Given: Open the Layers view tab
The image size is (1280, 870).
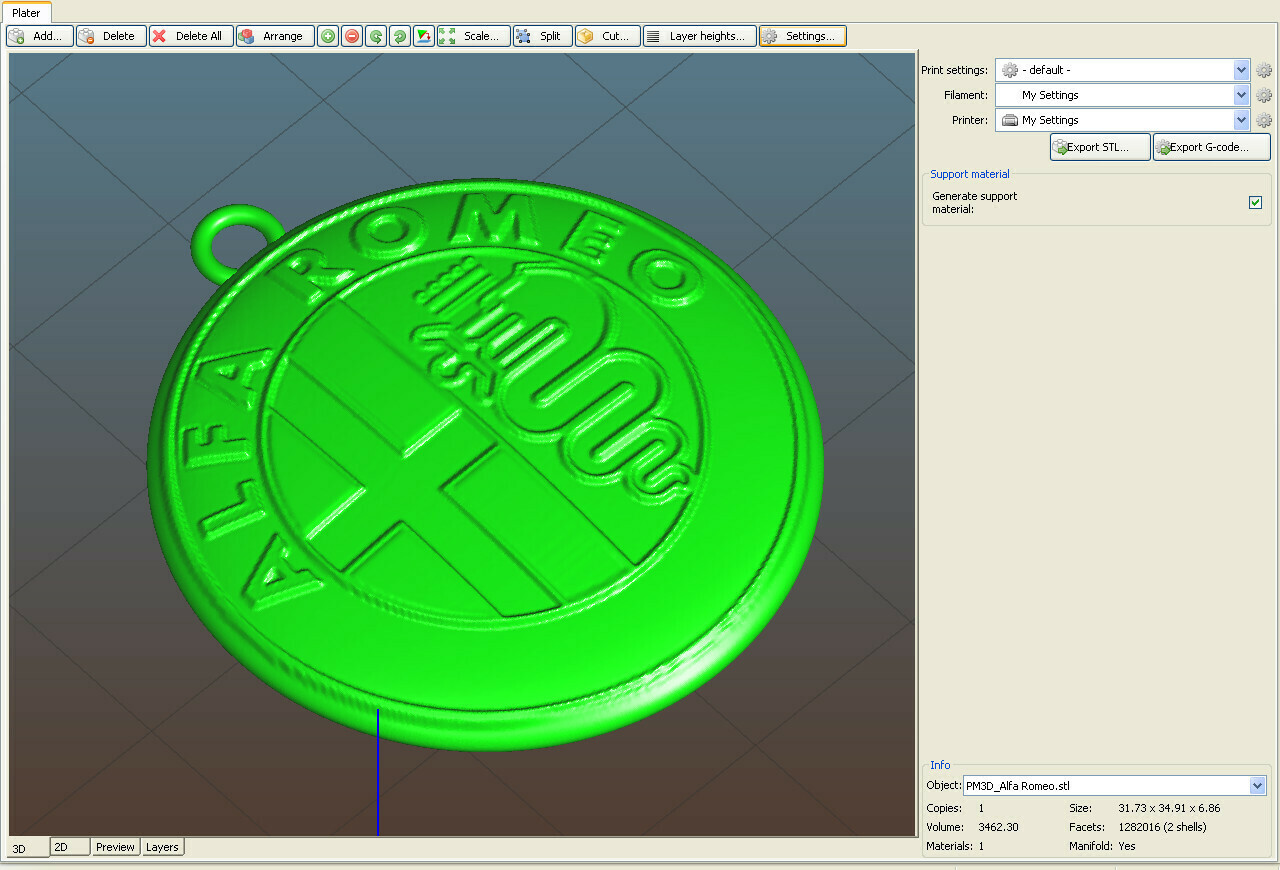Looking at the screenshot, I should coord(162,847).
